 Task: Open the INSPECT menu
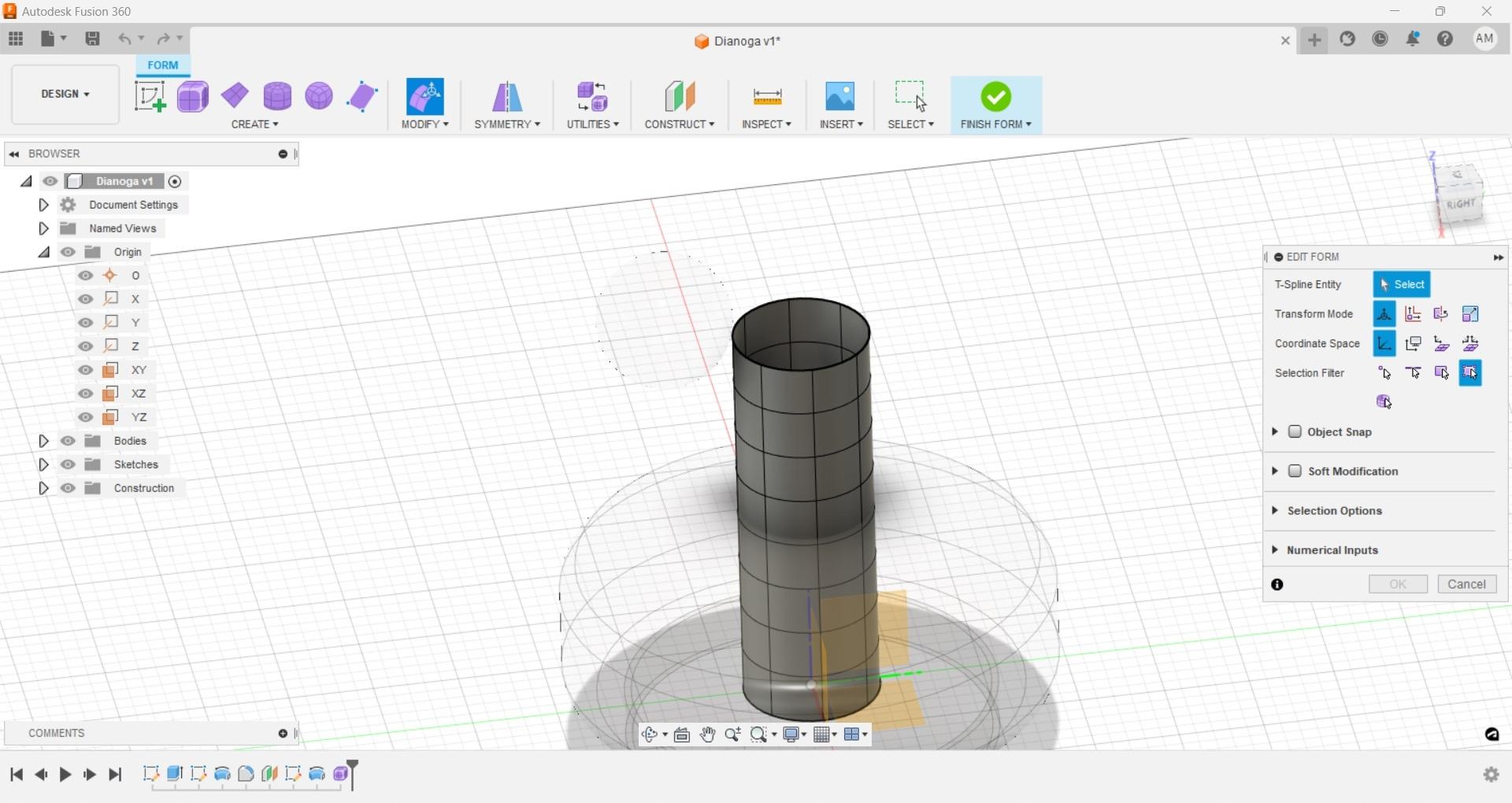(766, 124)
